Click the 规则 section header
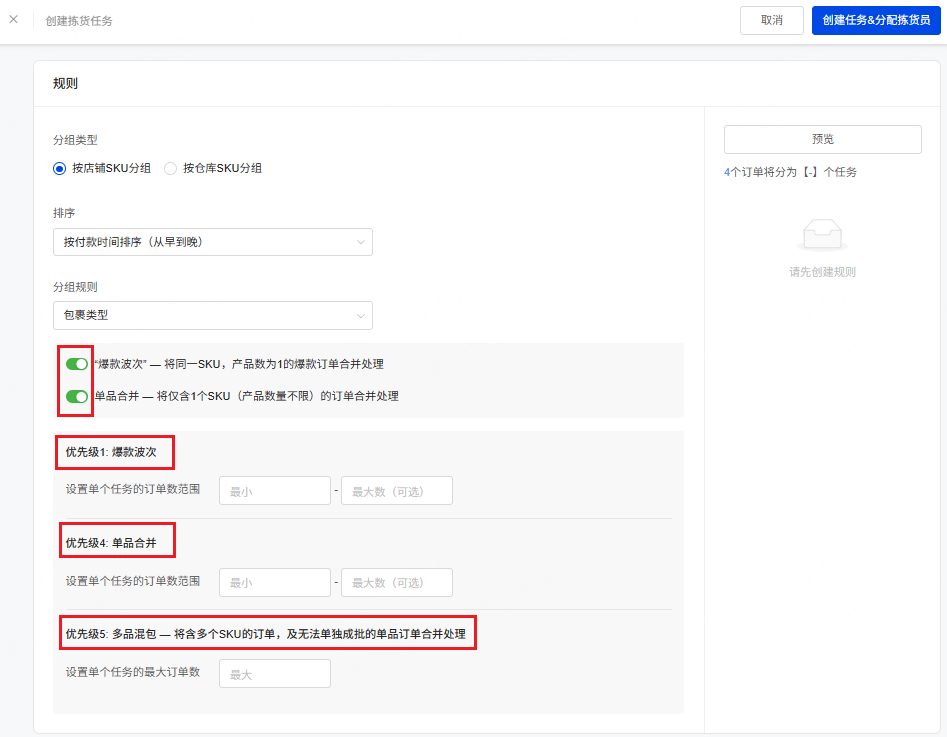Screen dimensions: 947x737 click(66, 84)
